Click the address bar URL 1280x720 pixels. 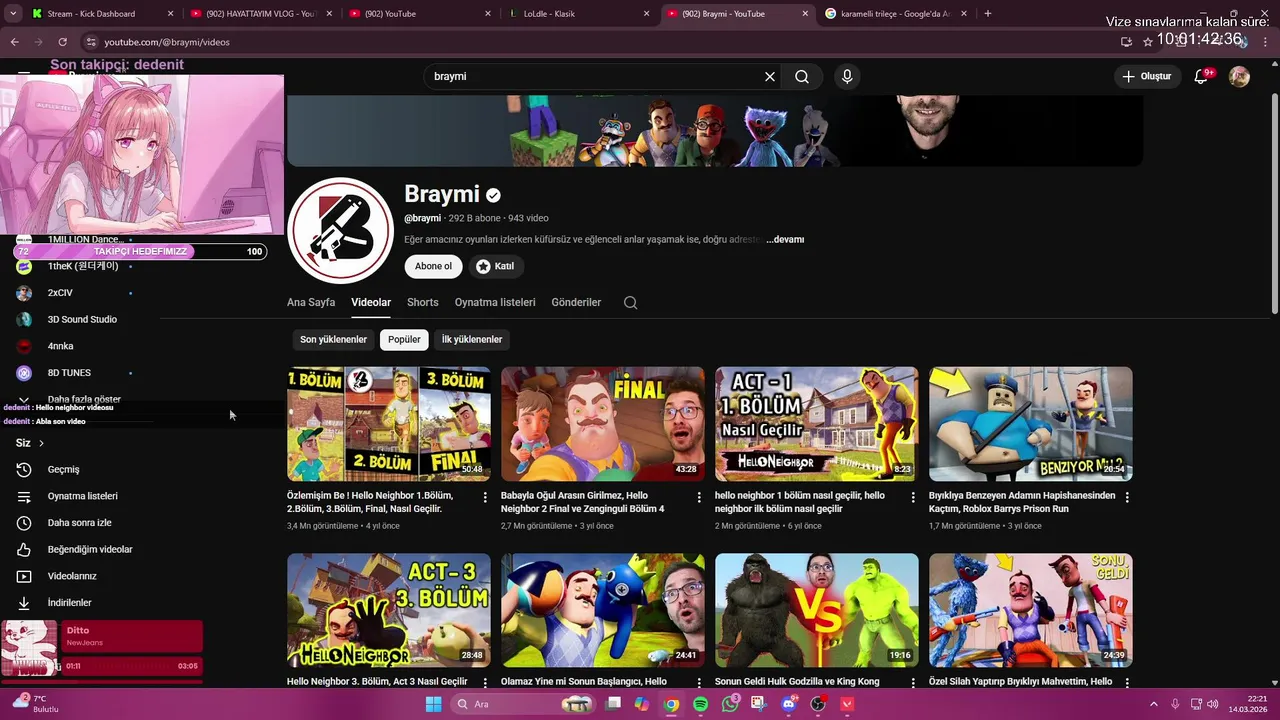(x=167, y=42)
